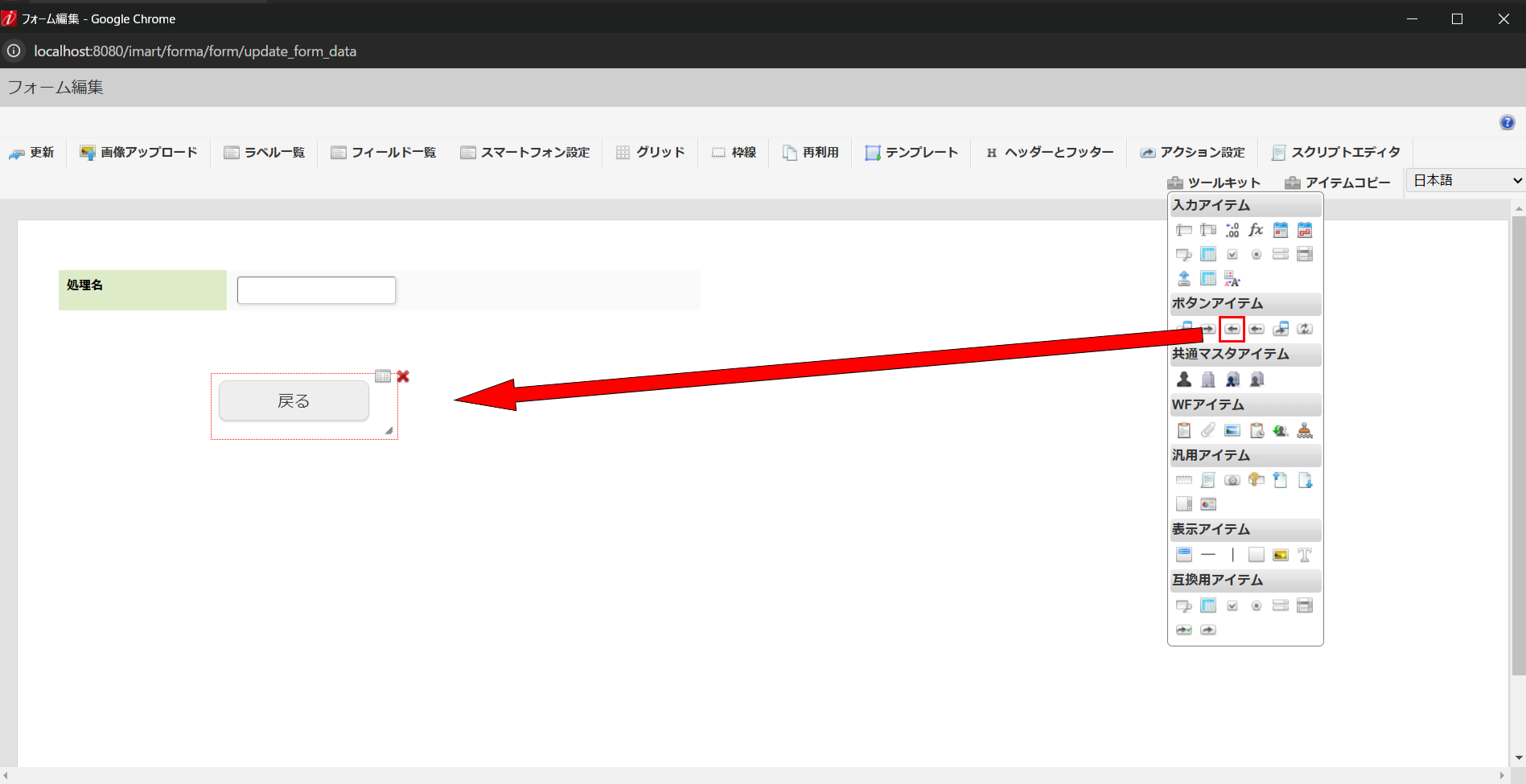Image resolution: width=1526 pixels, height=784 pixels.
Task: Toggle the ツールキット panel
Action: tap(1215, 183)
